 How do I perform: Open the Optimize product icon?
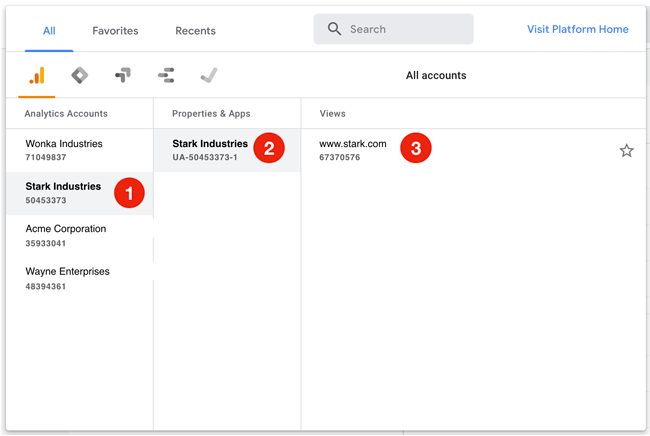coord(123,75)
